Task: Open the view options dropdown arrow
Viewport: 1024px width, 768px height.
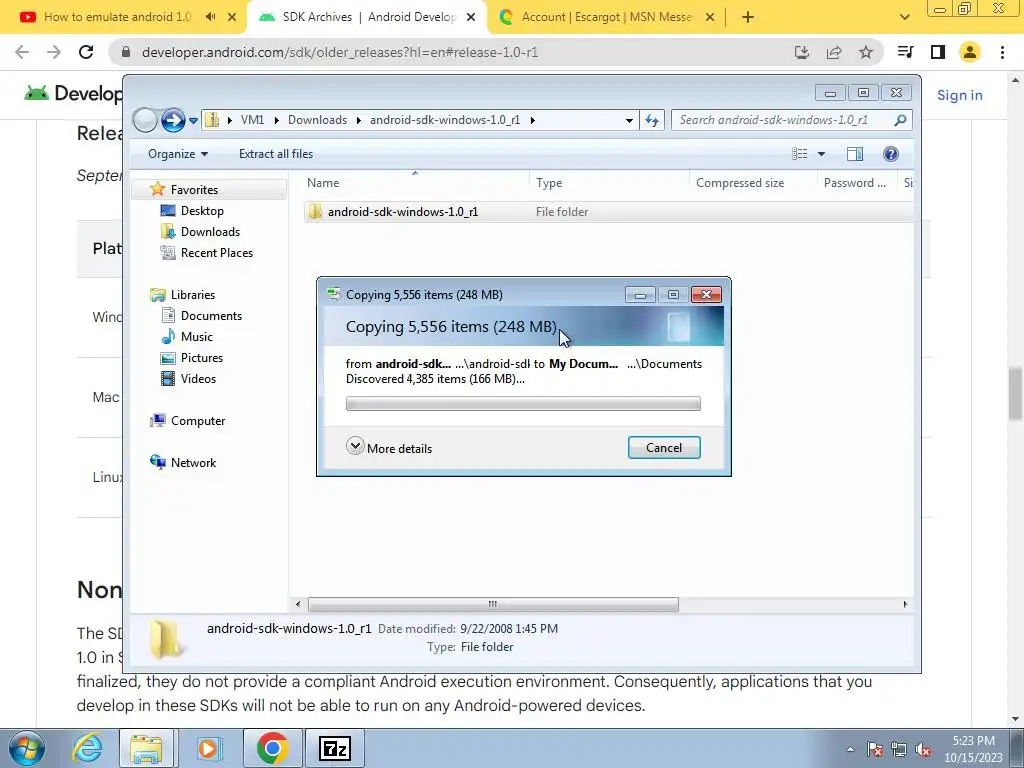Action: point(822,154)
